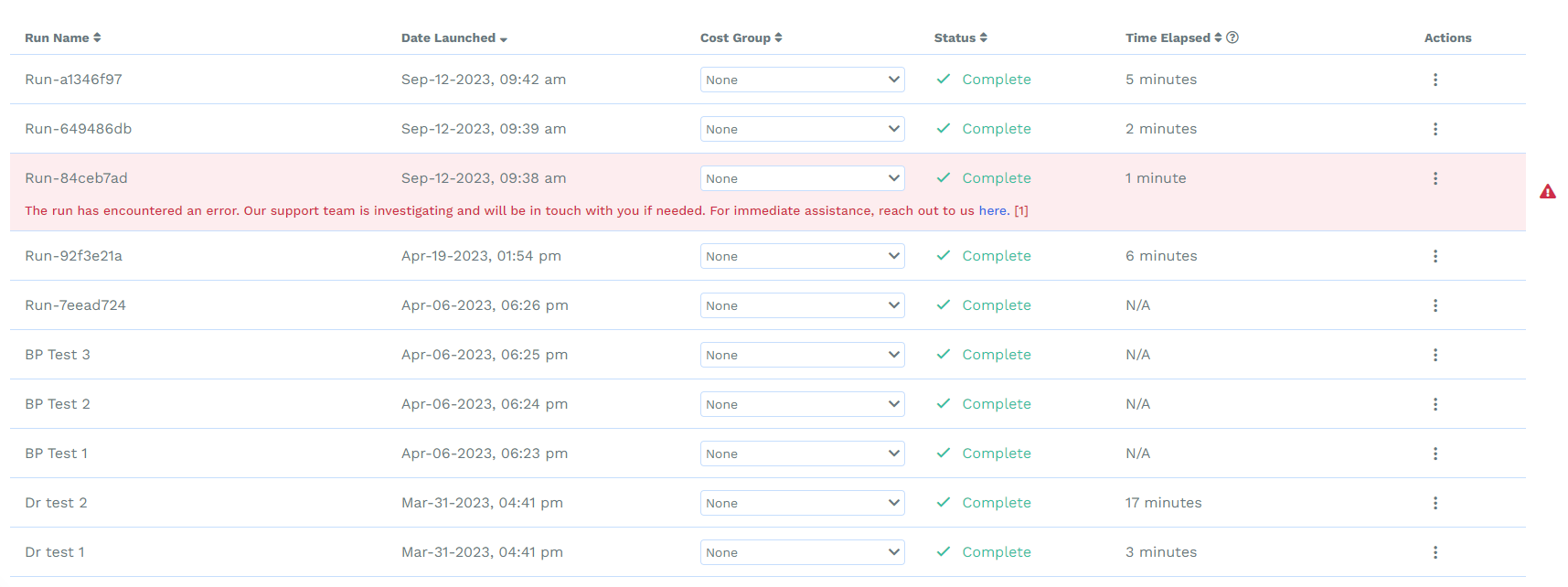This screenshot has height=587, width=1568.
Task: Open actions menu for BP Test 1
Action: click(1435, 454)
